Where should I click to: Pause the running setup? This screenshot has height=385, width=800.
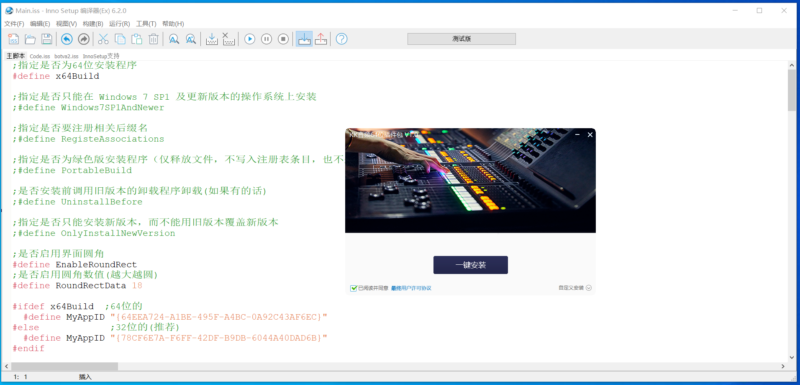pos(266,39)
